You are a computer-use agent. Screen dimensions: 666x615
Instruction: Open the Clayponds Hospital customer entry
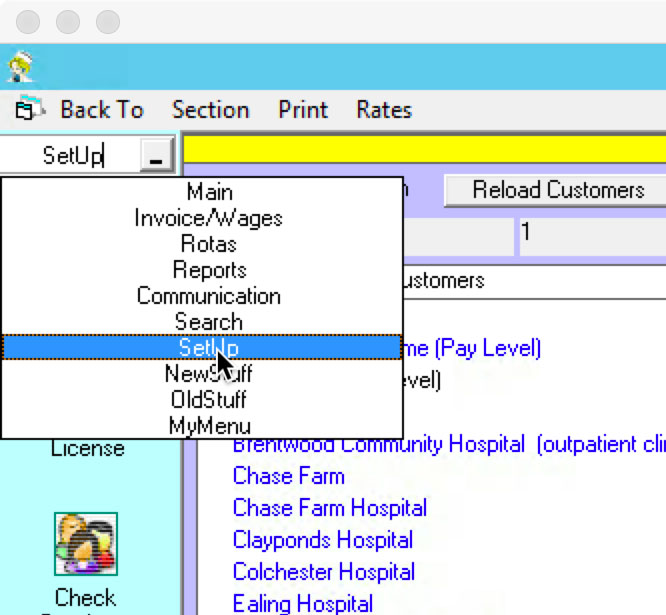point(322,540)
